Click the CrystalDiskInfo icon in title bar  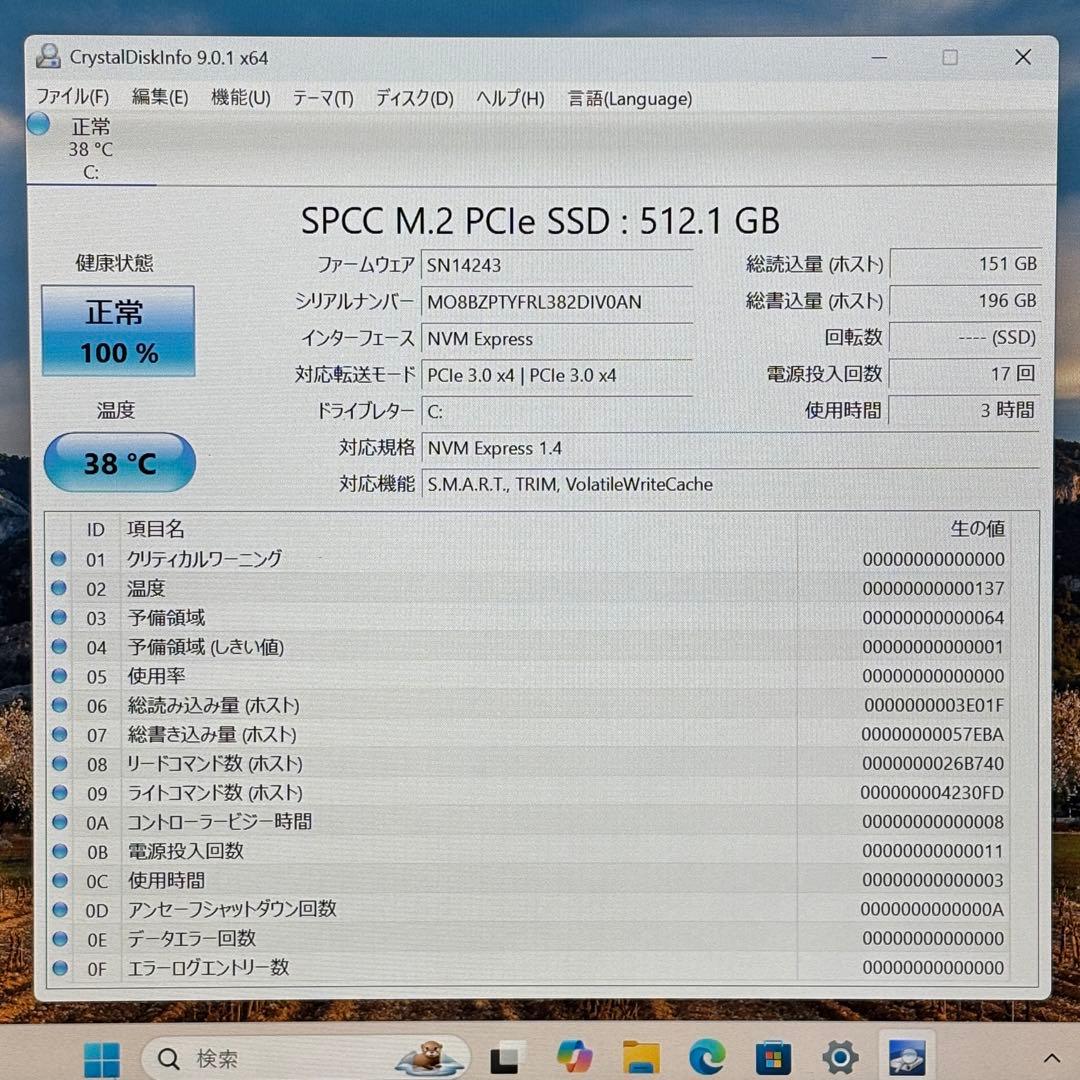47,57
